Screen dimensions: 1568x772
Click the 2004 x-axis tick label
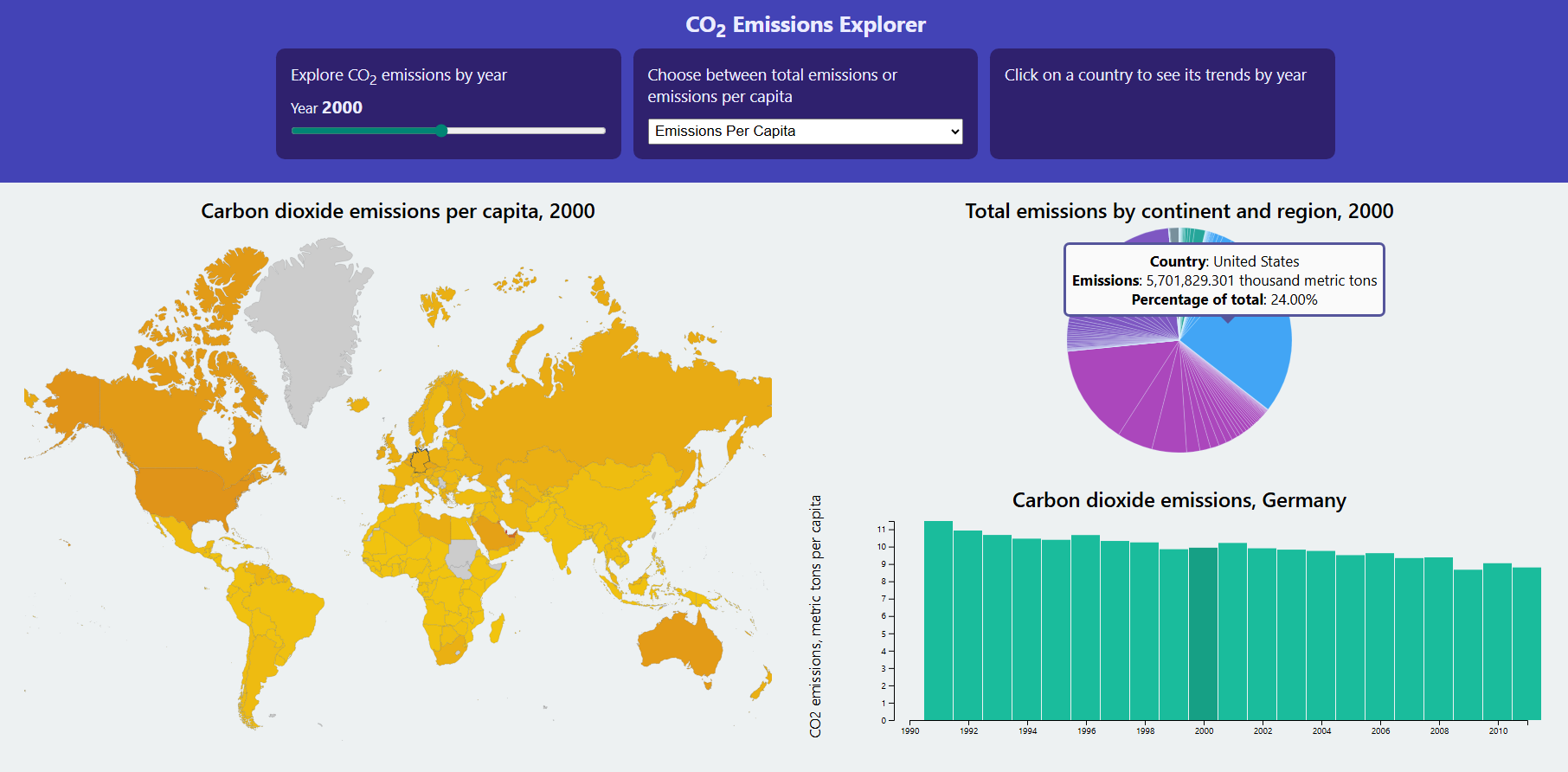[x=1321, y=731]
